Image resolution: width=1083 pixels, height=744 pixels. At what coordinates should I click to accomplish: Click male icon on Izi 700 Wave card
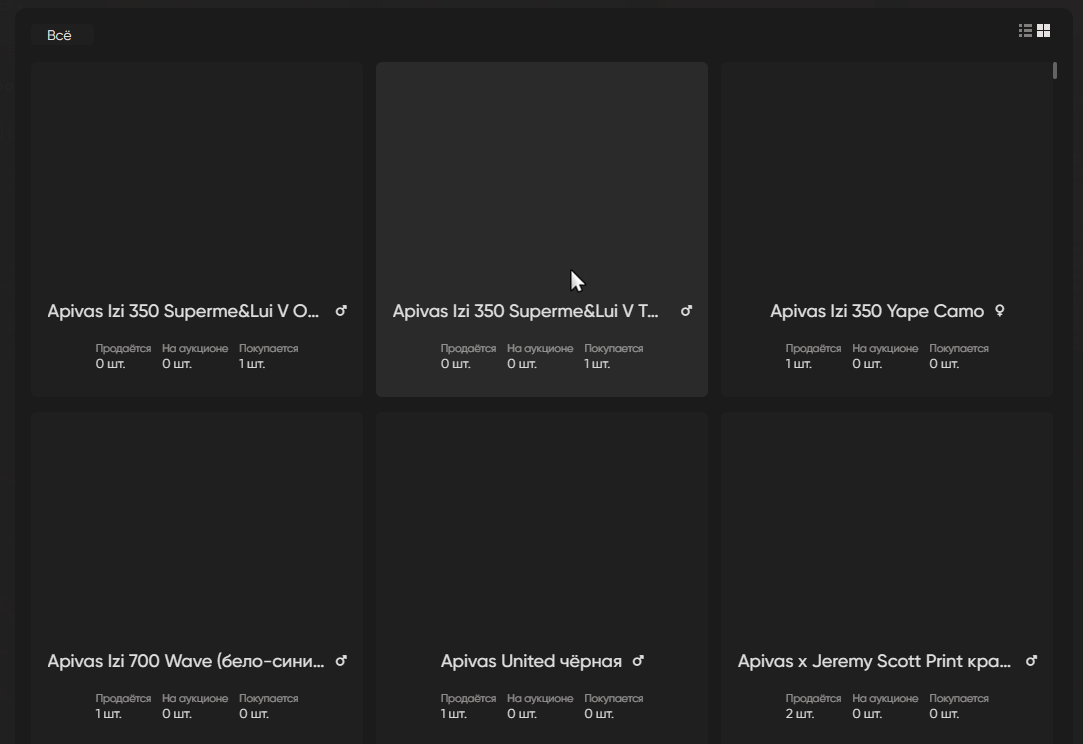pyautogui.click(x=341, y=661)
